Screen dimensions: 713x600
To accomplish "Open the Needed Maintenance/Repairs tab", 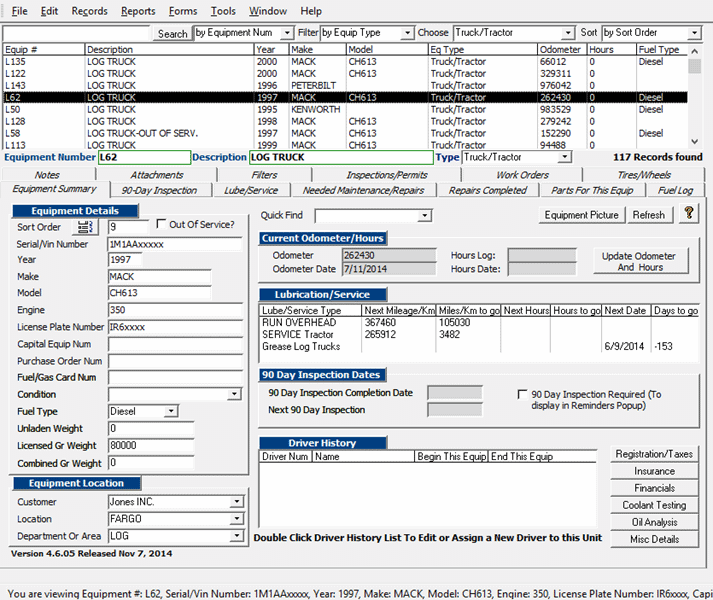I will 363,190.
